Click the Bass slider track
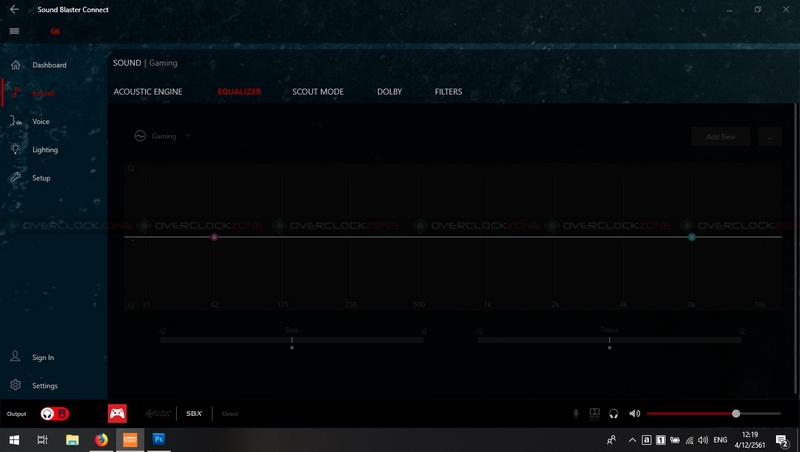Image resolution: width=800 pixels, height=452 pixels. [292, 340]
